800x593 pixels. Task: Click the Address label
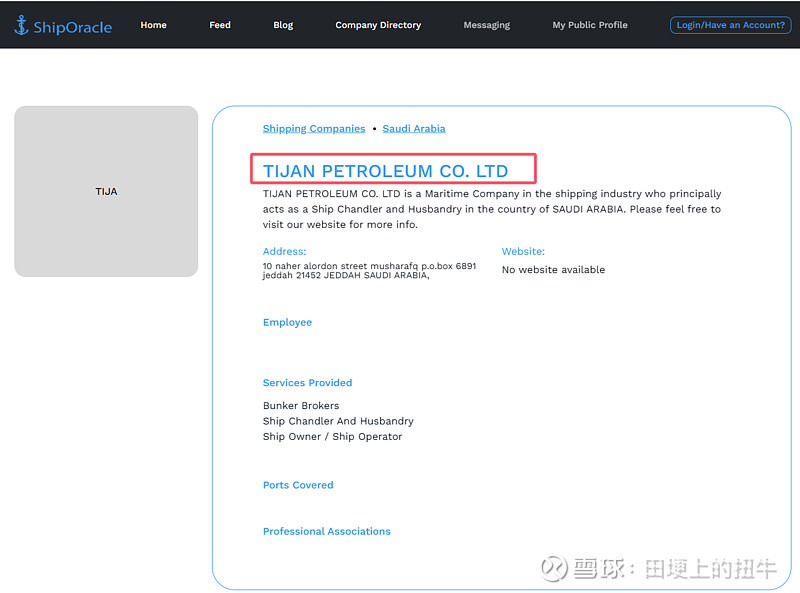coord(285,252)
